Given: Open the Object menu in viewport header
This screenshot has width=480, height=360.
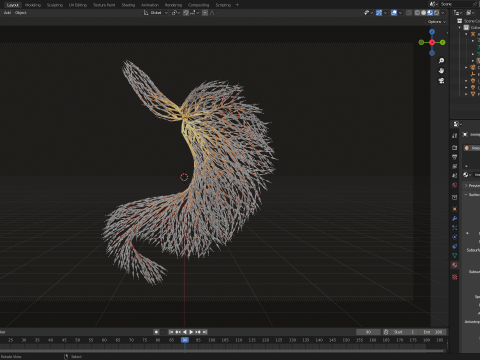Looking at the screenshot, I should 20,13.
